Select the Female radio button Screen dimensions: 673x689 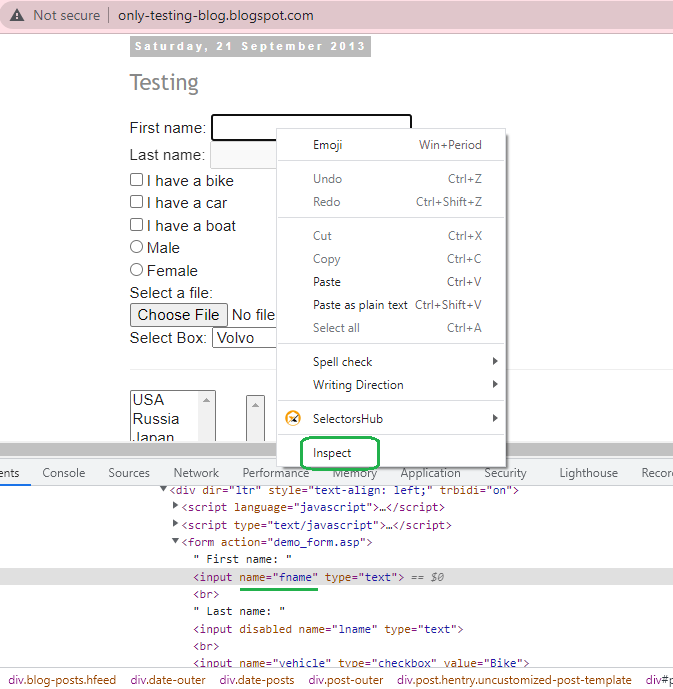pos(136,269)
